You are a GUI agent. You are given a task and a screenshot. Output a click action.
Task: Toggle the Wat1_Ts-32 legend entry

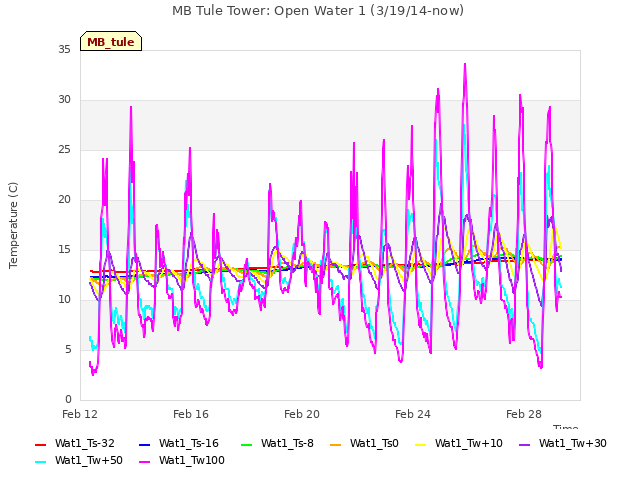(75, 443)
